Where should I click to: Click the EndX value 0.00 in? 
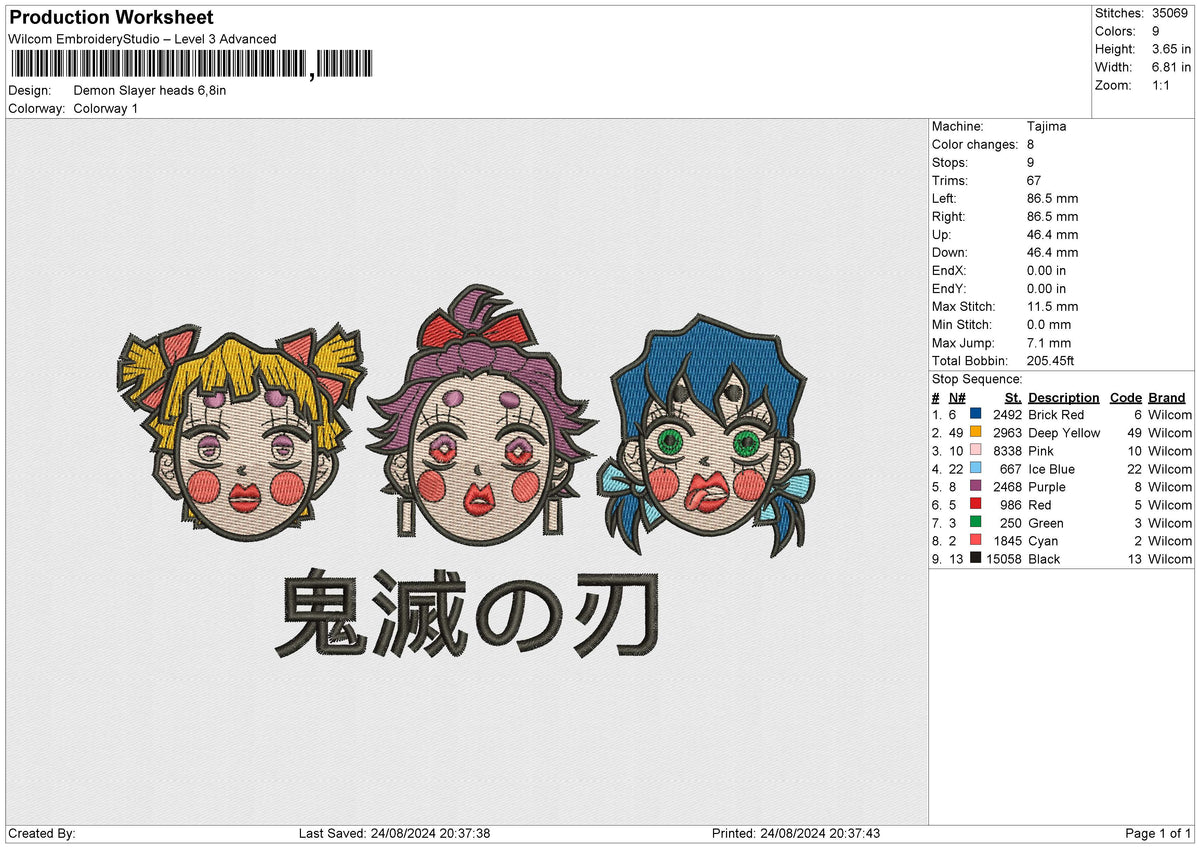pyautogui.click(x=1046, y=271)
